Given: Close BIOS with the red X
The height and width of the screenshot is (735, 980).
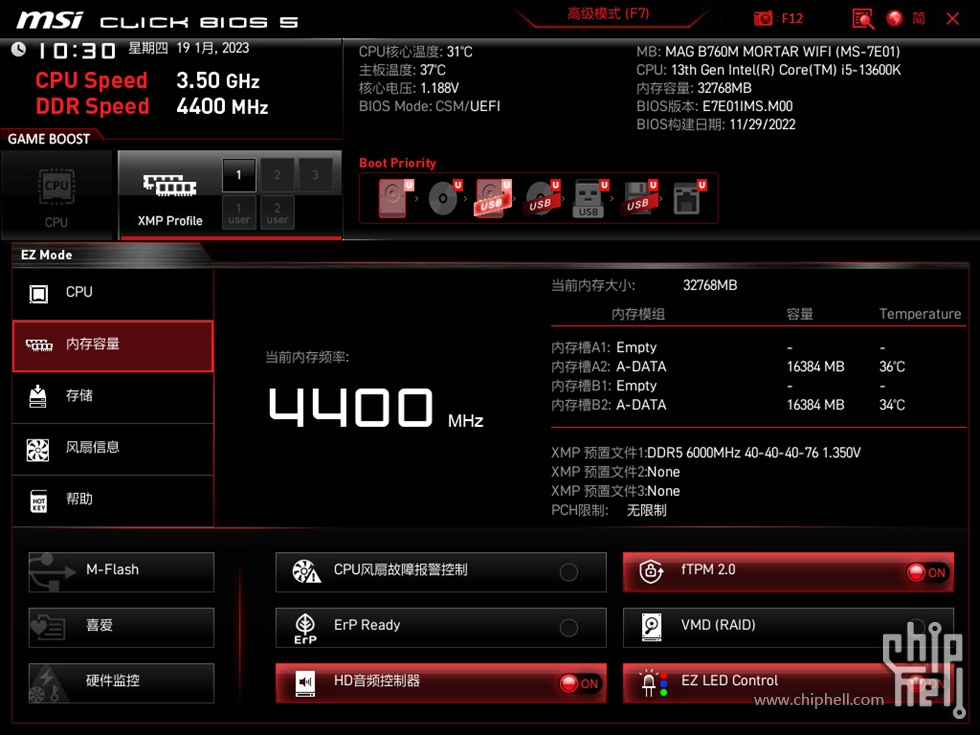Looking at the screenshot, I should [x=952, y=19].
